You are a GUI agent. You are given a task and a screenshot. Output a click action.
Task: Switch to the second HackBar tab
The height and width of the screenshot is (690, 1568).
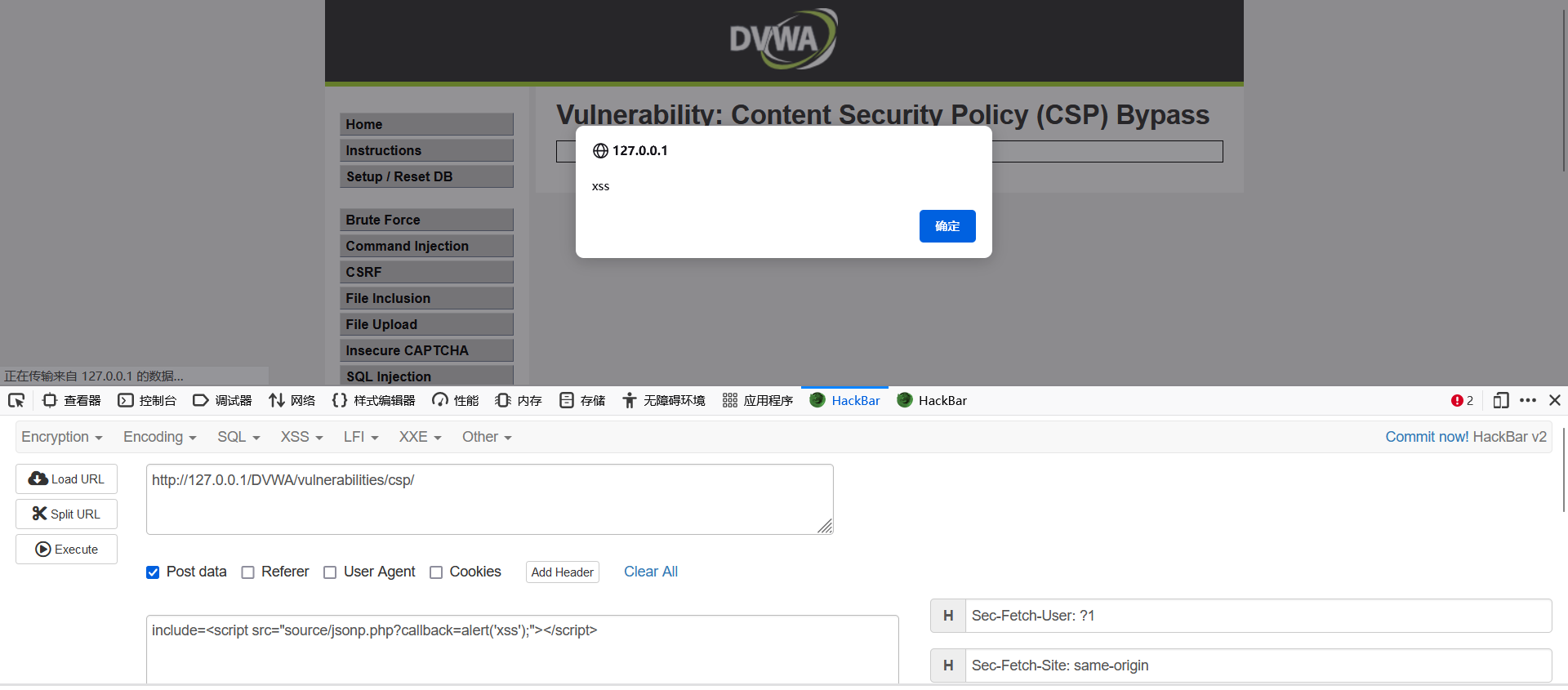932,400
